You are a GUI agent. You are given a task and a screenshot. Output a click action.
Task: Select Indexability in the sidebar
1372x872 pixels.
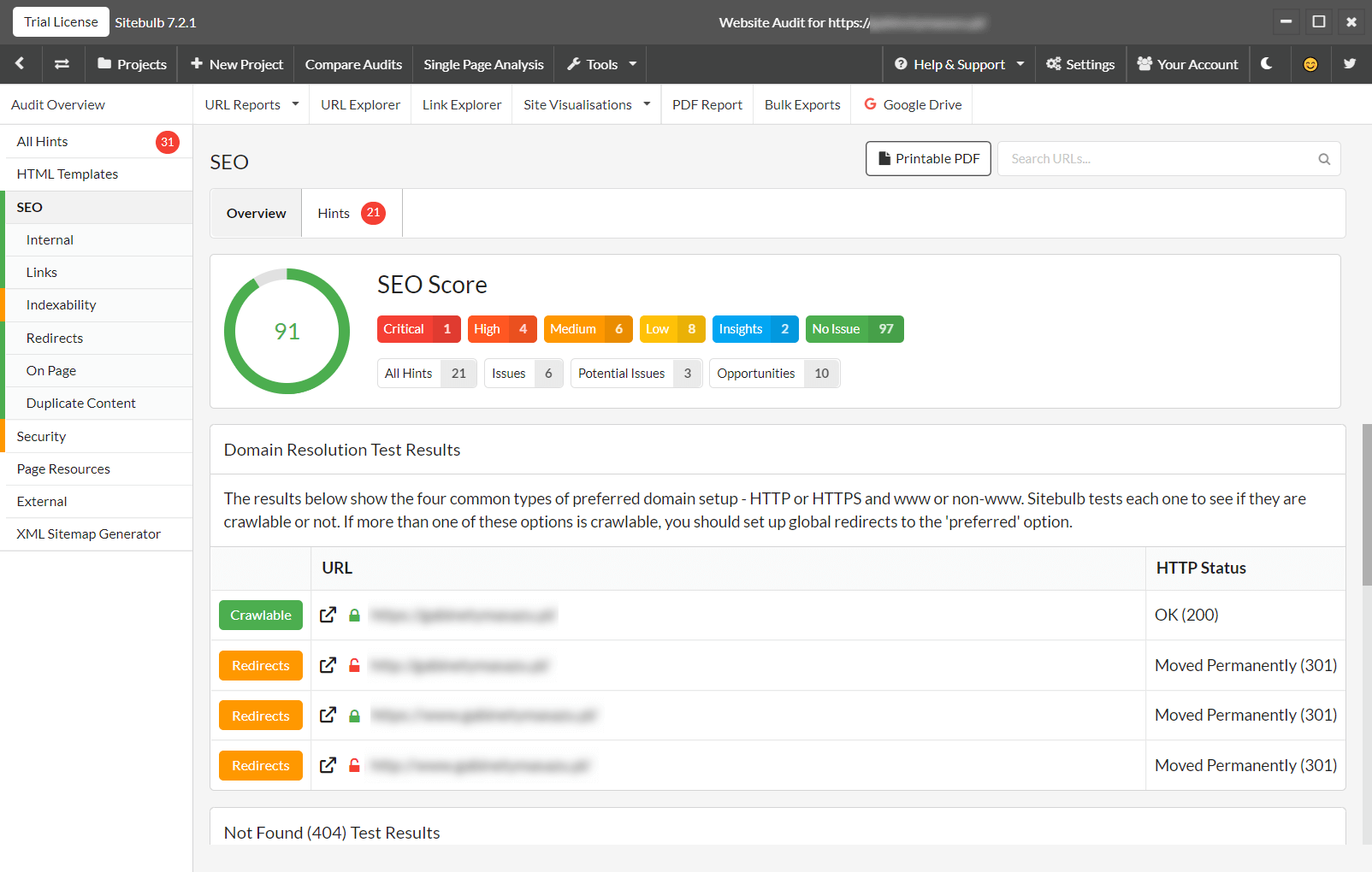(61, 305)
